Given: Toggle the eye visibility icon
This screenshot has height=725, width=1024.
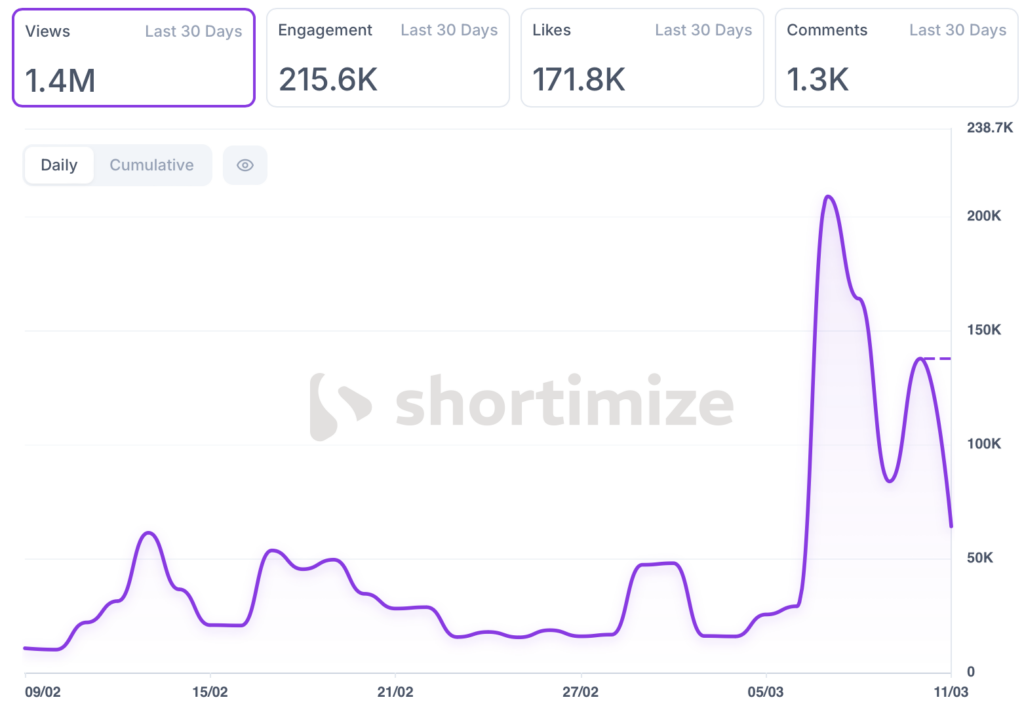Looking at the screenshot, I should tap(245, 165).
